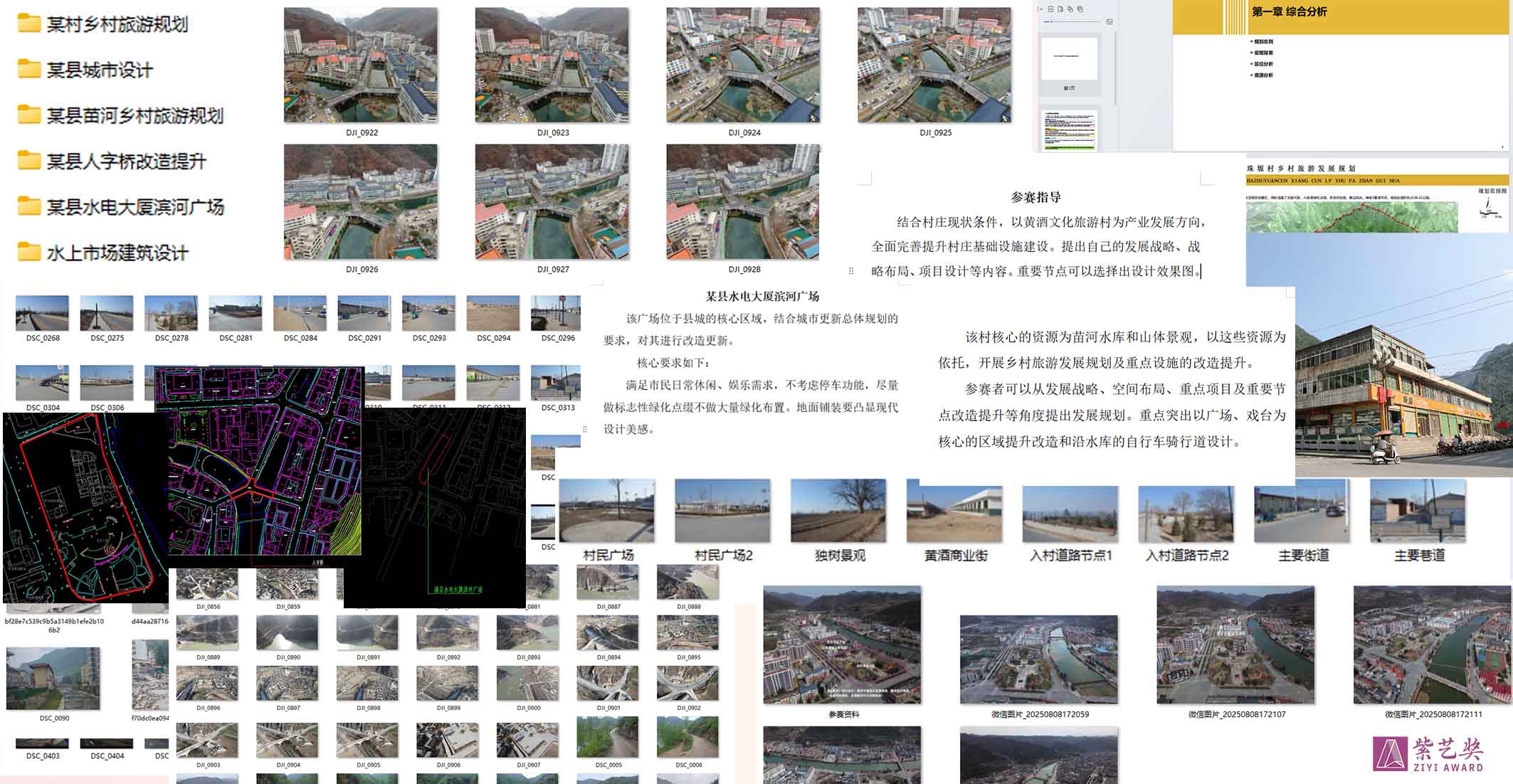Click the thumbnail view icon beside the size slider
1513x784 pixels.
pyautogui.click(x=1109, y=21)
